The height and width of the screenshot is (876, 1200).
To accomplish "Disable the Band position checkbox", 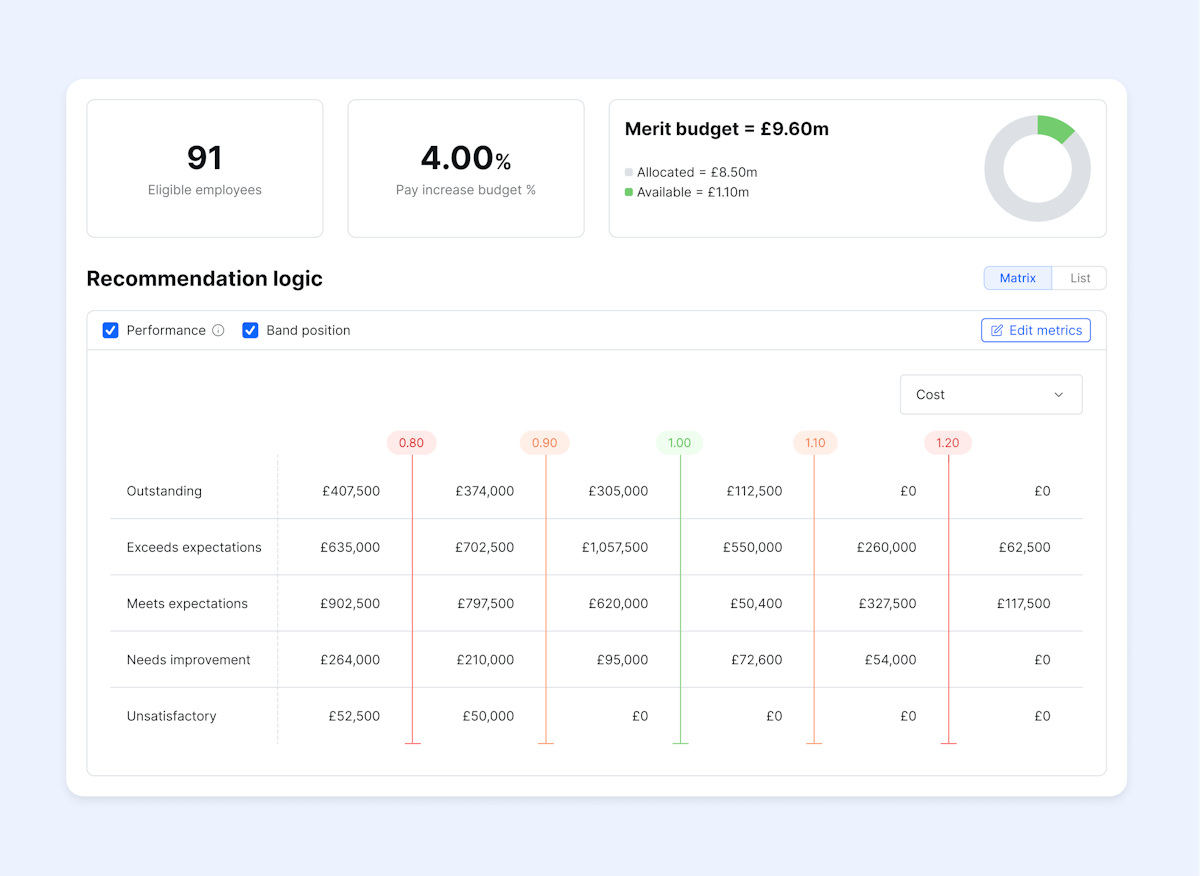I will click(250, 330).
